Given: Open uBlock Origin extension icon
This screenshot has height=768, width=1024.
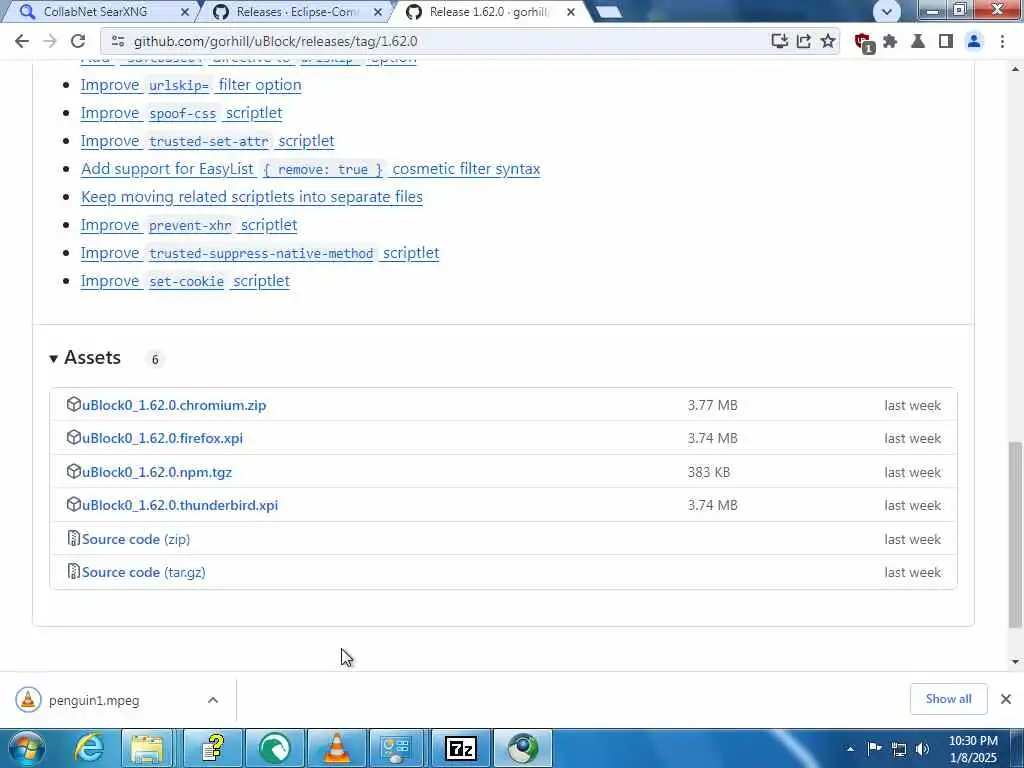Looking at the screenshot, I should click(x=863, y=42).
